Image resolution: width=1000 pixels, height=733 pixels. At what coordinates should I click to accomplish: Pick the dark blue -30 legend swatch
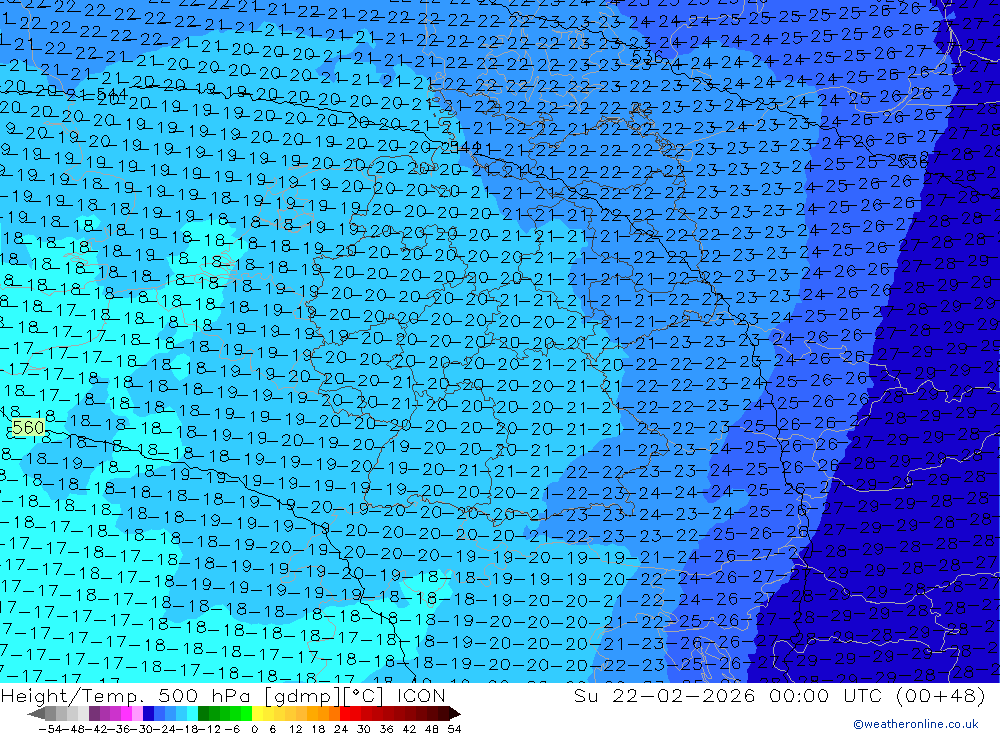pos(148,713)
